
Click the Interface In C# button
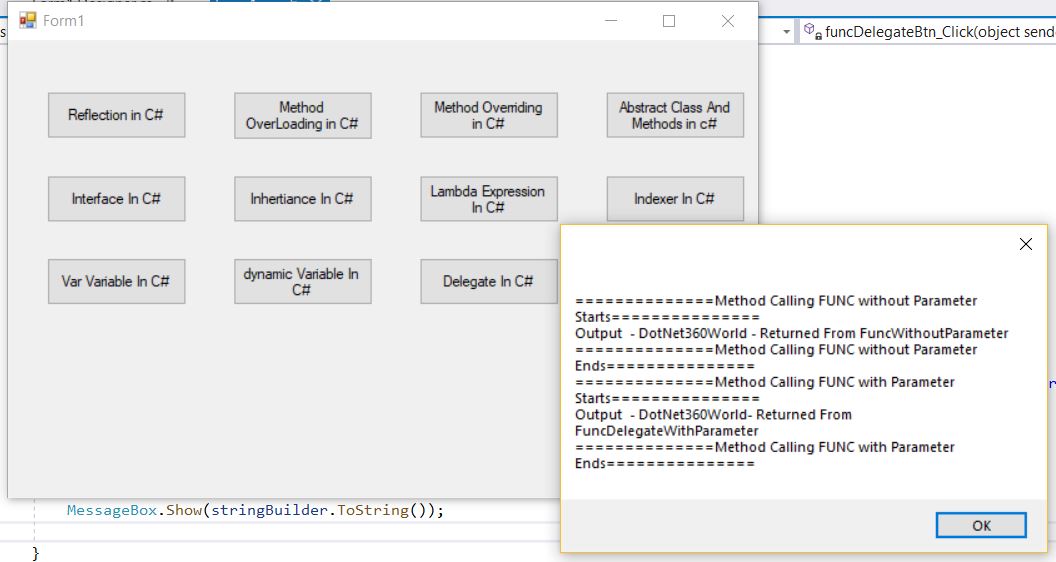(x=117, y=199)
